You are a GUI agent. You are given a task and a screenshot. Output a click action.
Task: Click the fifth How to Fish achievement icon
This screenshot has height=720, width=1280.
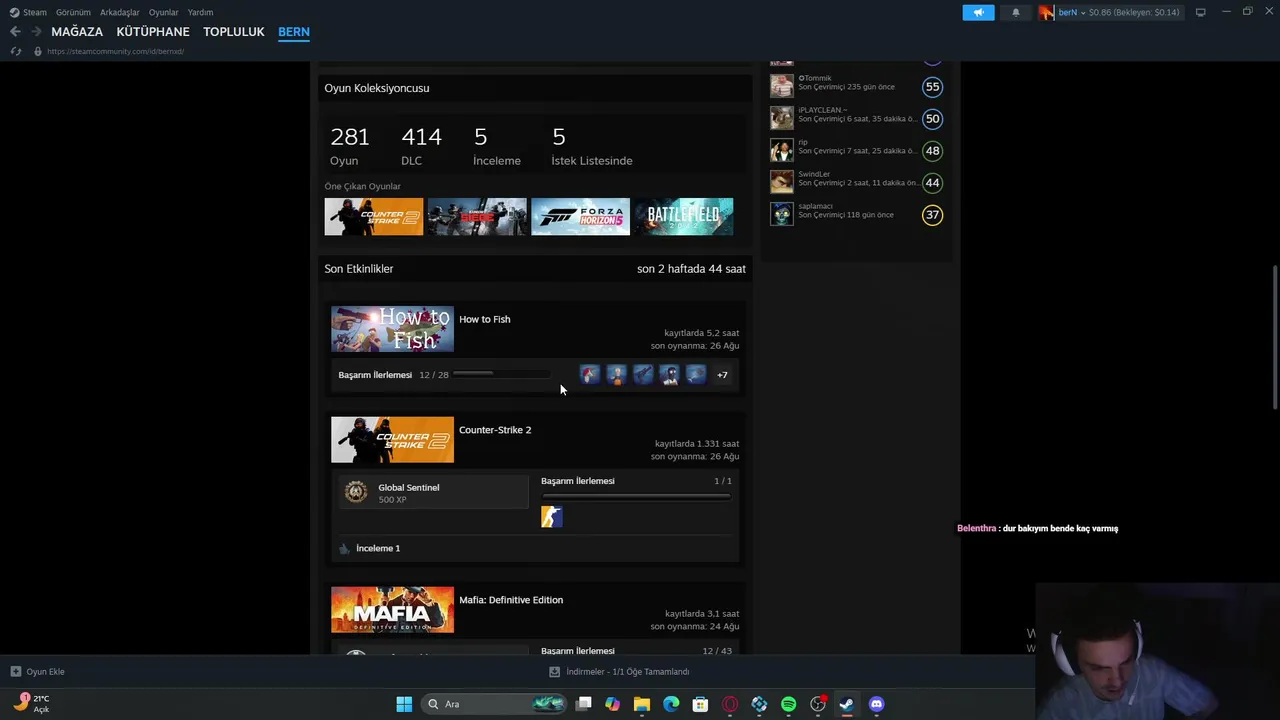click(x=696, y=375)
